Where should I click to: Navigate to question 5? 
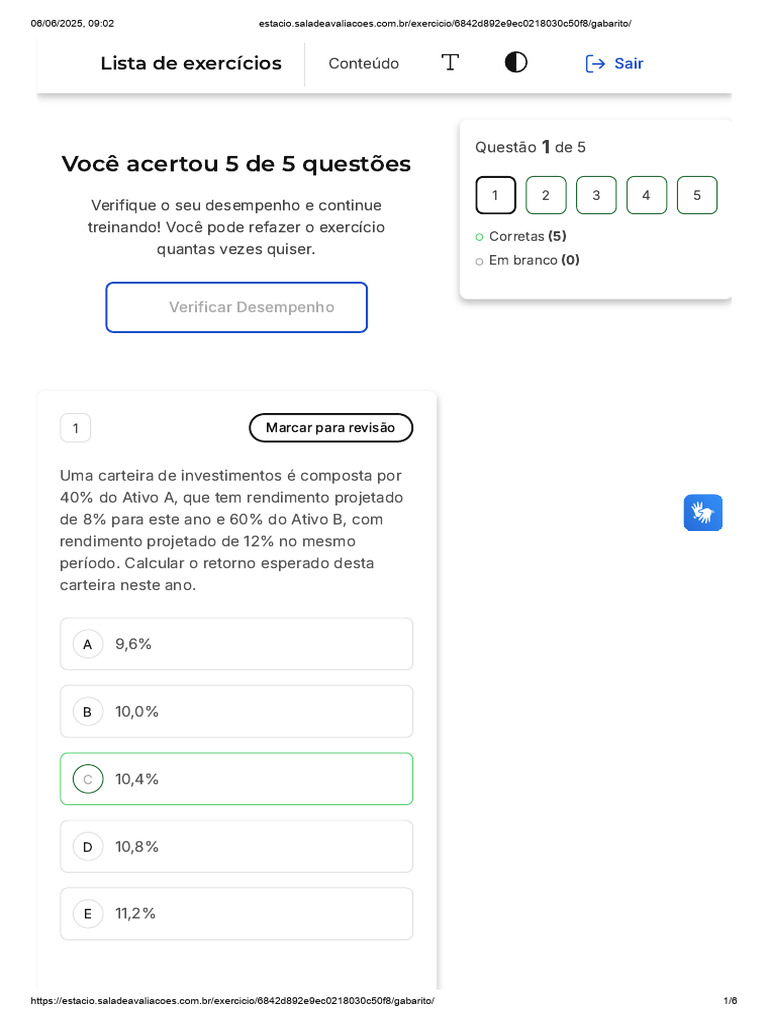(x=697, y=195)
